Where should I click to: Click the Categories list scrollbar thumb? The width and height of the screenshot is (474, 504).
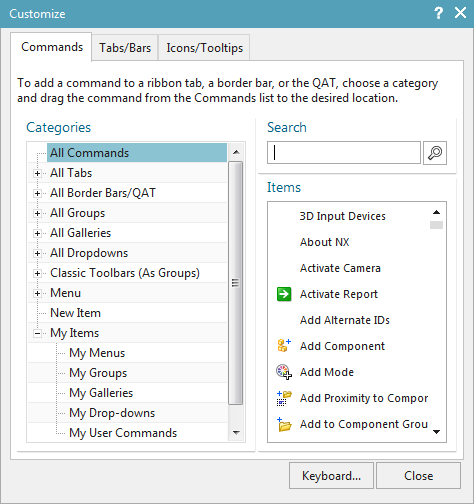point(236,283)
